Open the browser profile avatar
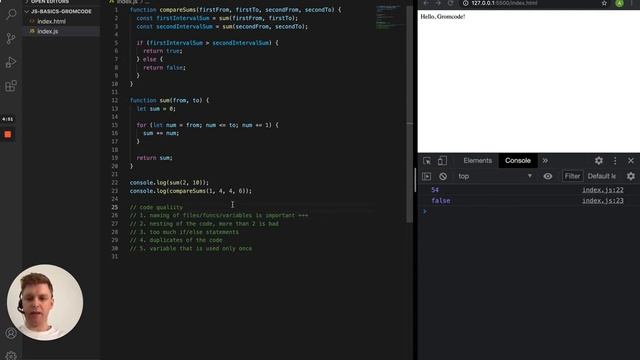Image resolution: width=640 pixels, height=360 pixels. [x=619, y=3]
